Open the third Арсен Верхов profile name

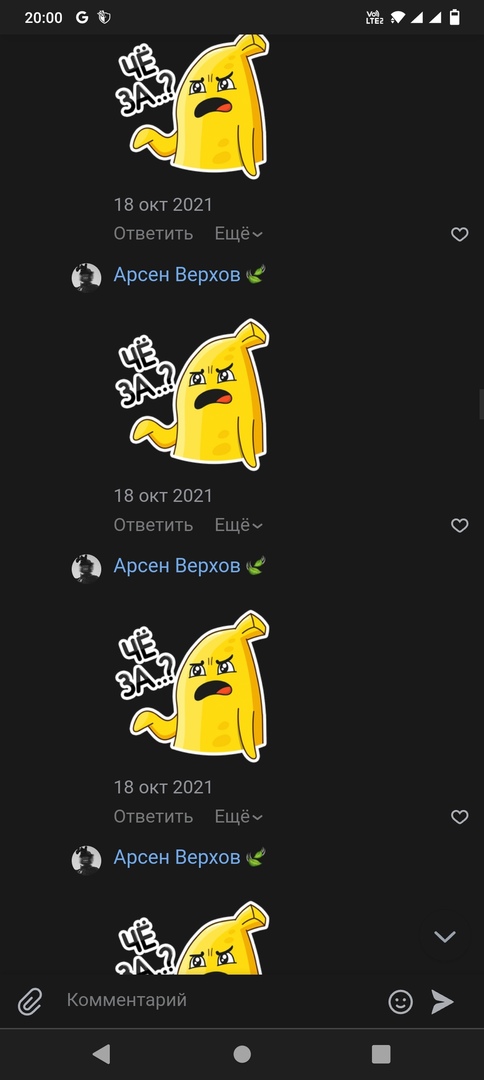(x=177, y=858)
